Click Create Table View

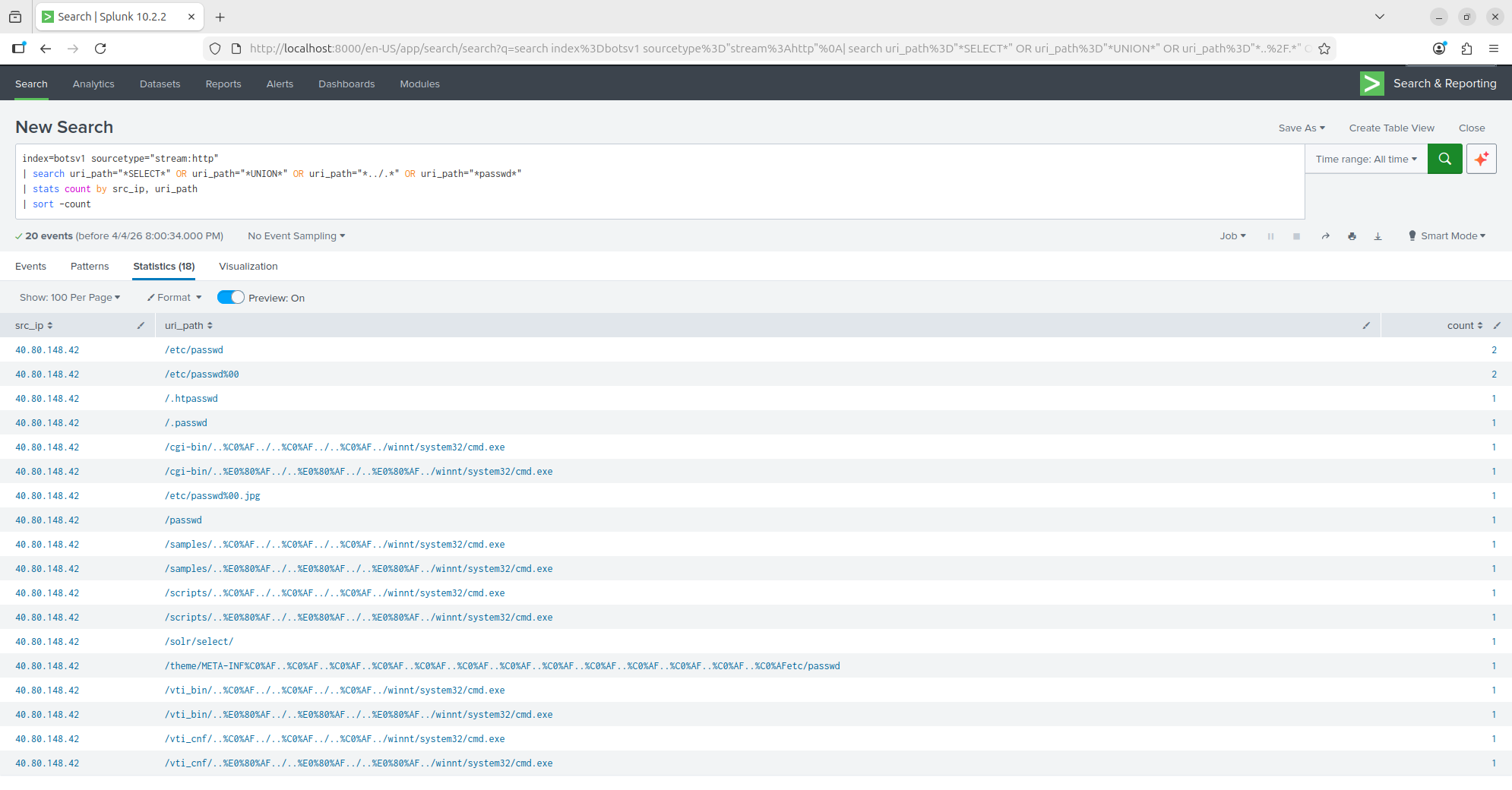(x=1392, y=128)
